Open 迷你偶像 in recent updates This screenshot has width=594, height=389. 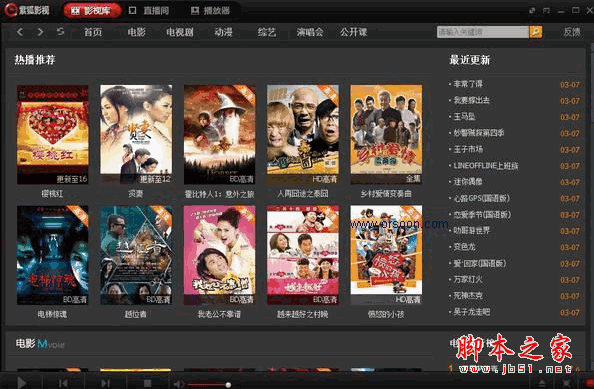[468, 182]
